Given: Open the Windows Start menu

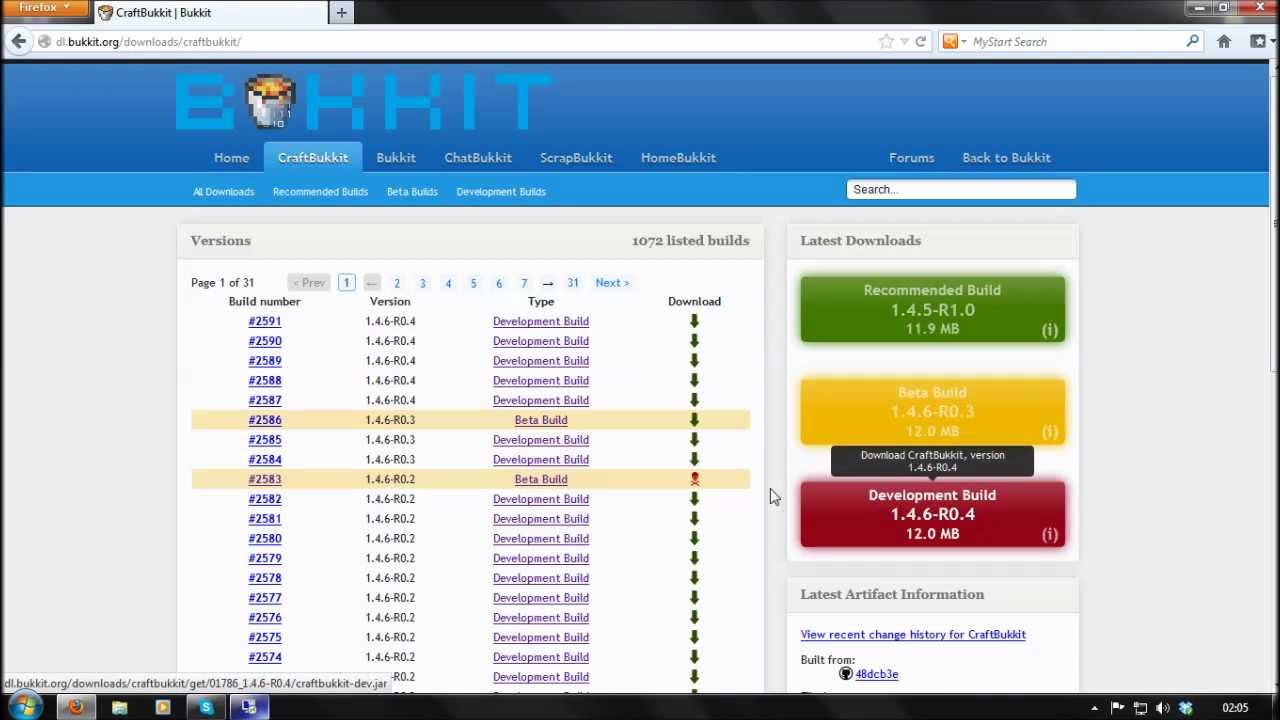Looking at the screenshot, I should click(23, 706).
